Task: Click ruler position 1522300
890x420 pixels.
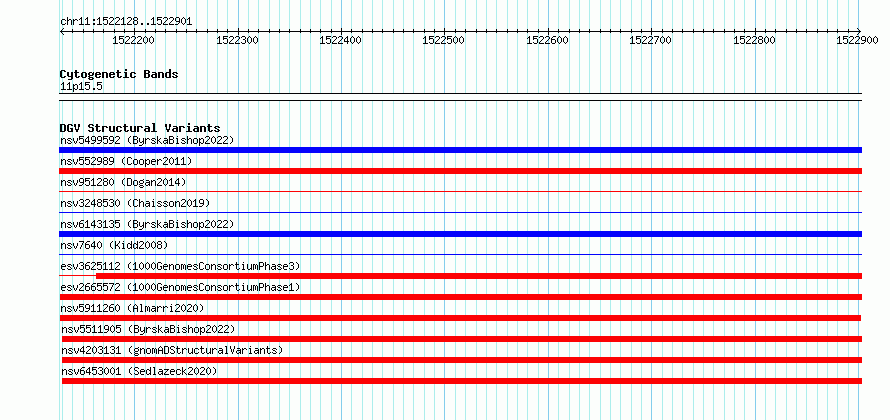Action: click(x=237, y=40)
